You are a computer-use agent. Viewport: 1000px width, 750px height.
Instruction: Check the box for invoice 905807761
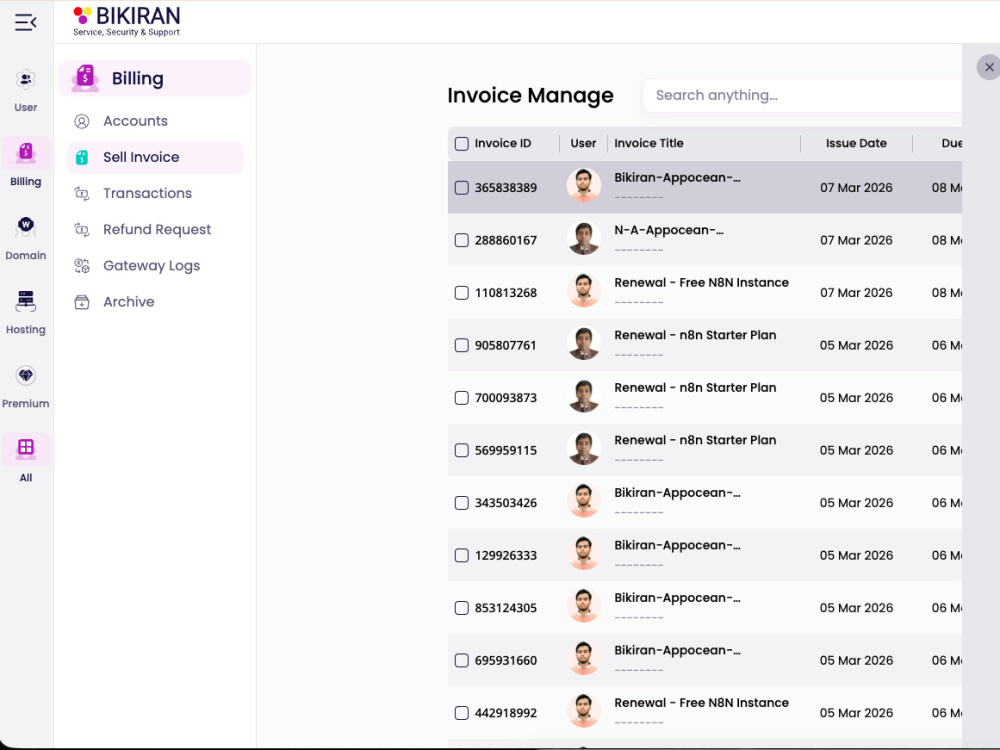click(462, 345)
